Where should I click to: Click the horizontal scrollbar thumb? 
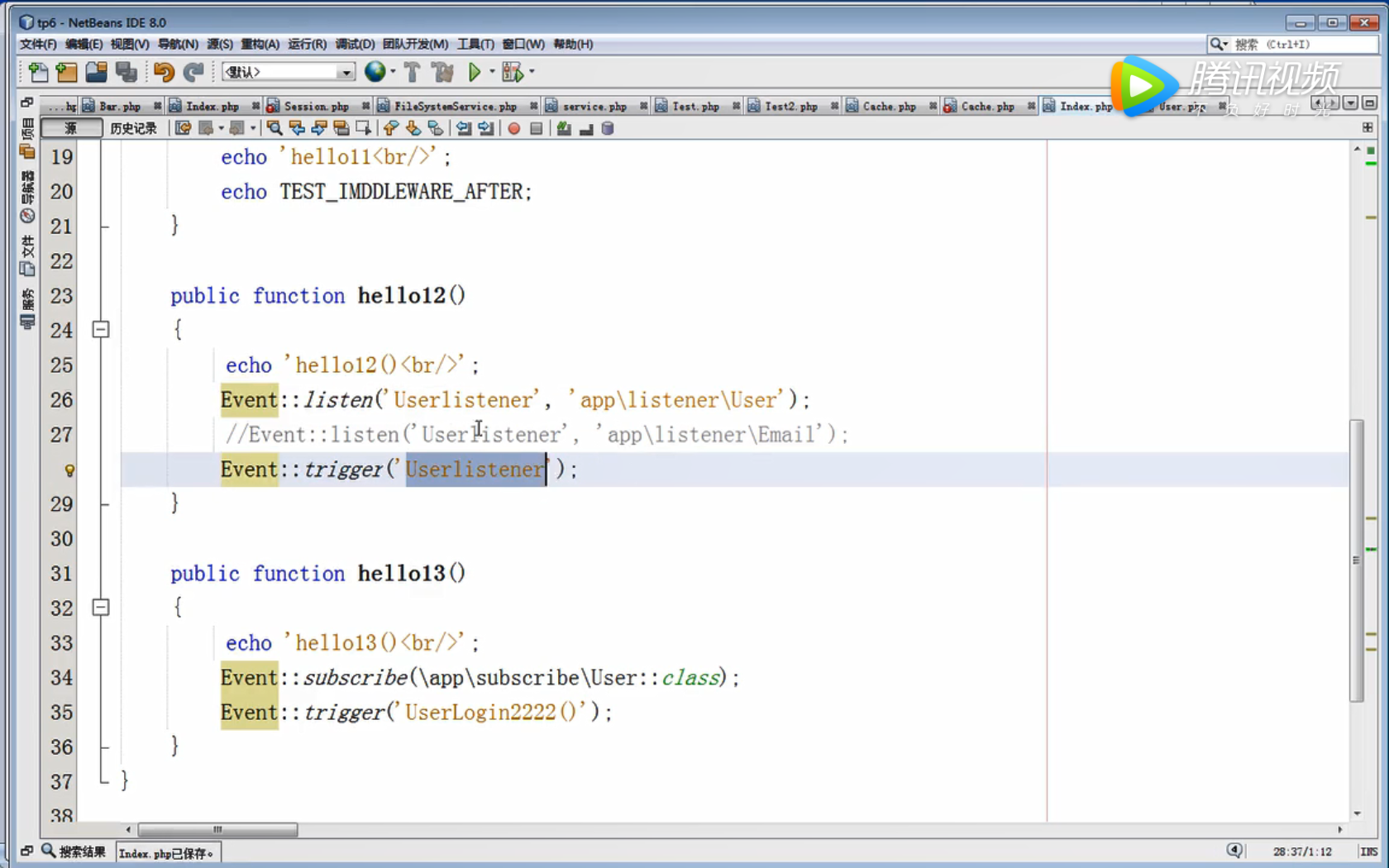click(x=217, y=829)
